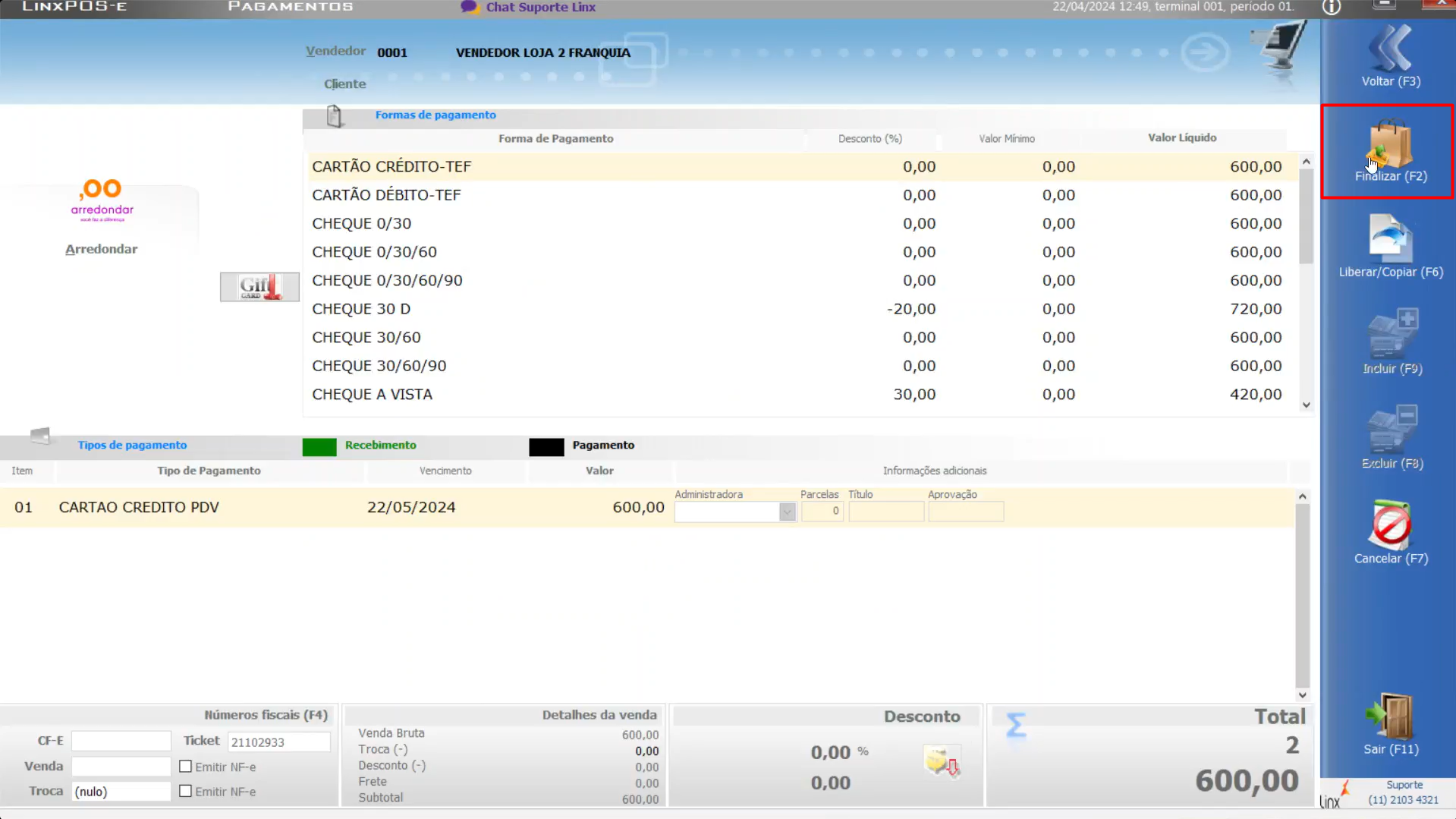
Task: Click the Números fiscais (F4) header
Action: click(266, 715)
